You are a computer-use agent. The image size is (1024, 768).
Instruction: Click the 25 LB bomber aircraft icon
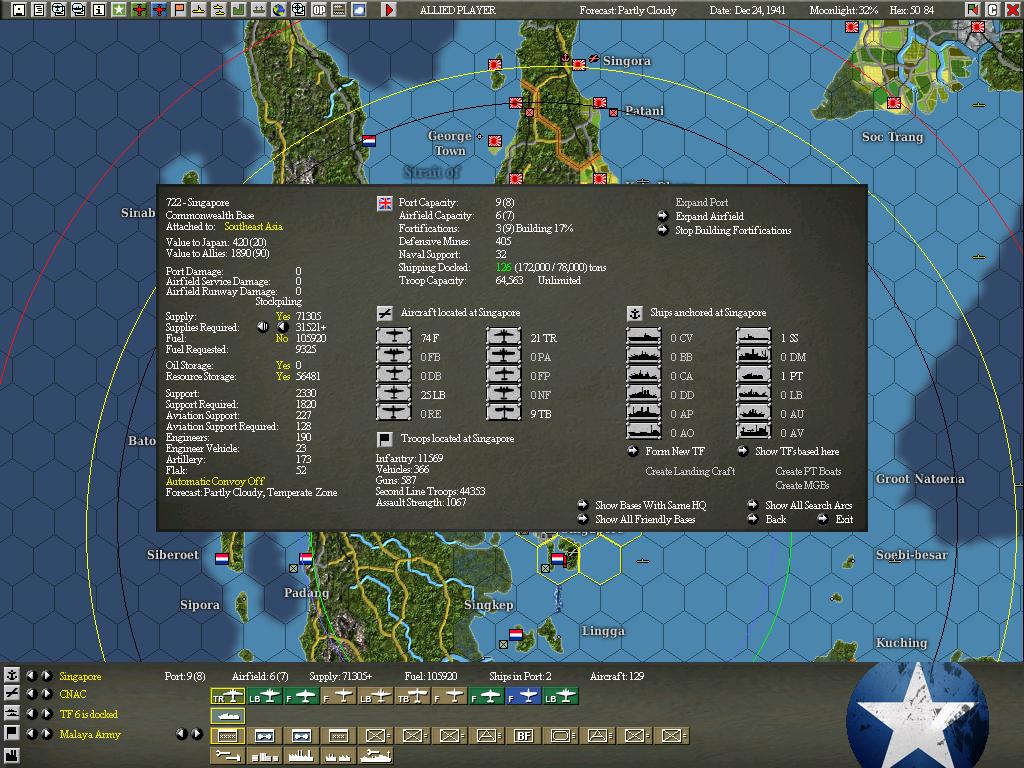click(x=394, y=394)
